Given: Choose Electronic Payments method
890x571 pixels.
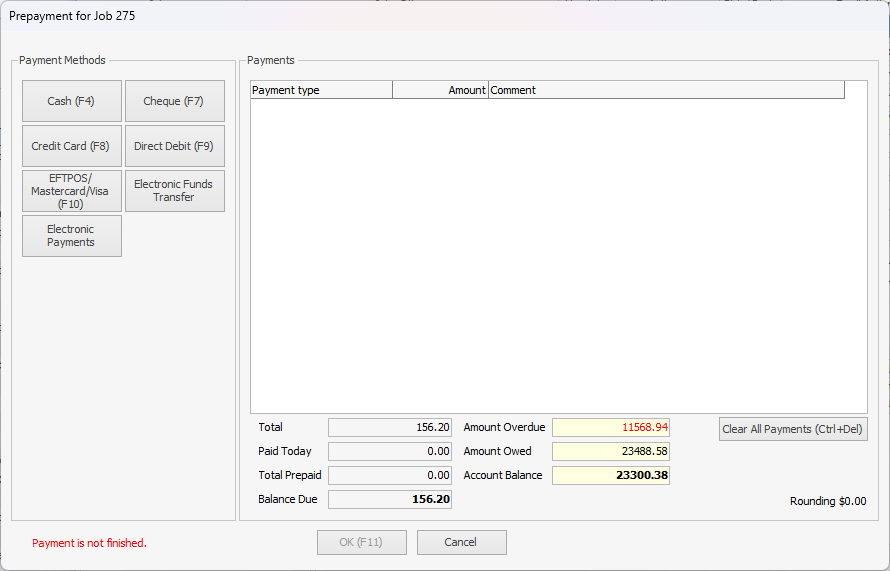Looking at the screenshot, I should pos(72,236).
